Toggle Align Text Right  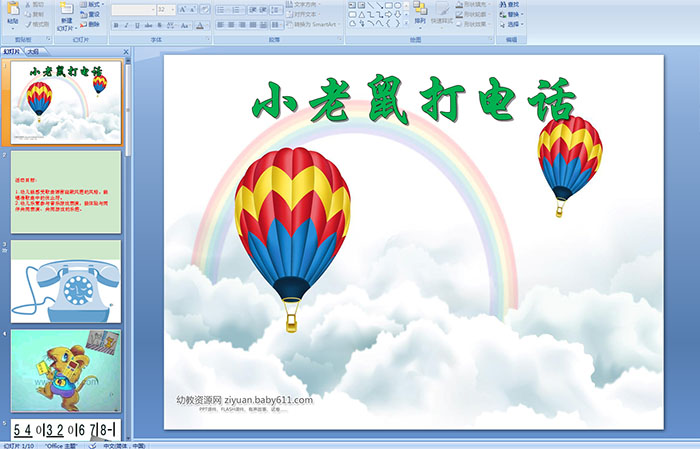coord(242,25)
